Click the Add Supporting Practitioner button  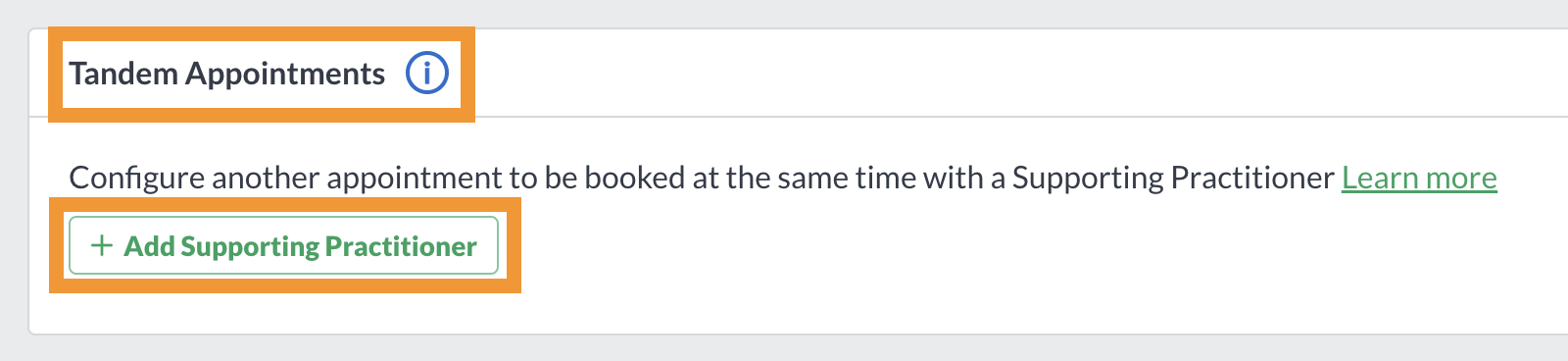283,245
